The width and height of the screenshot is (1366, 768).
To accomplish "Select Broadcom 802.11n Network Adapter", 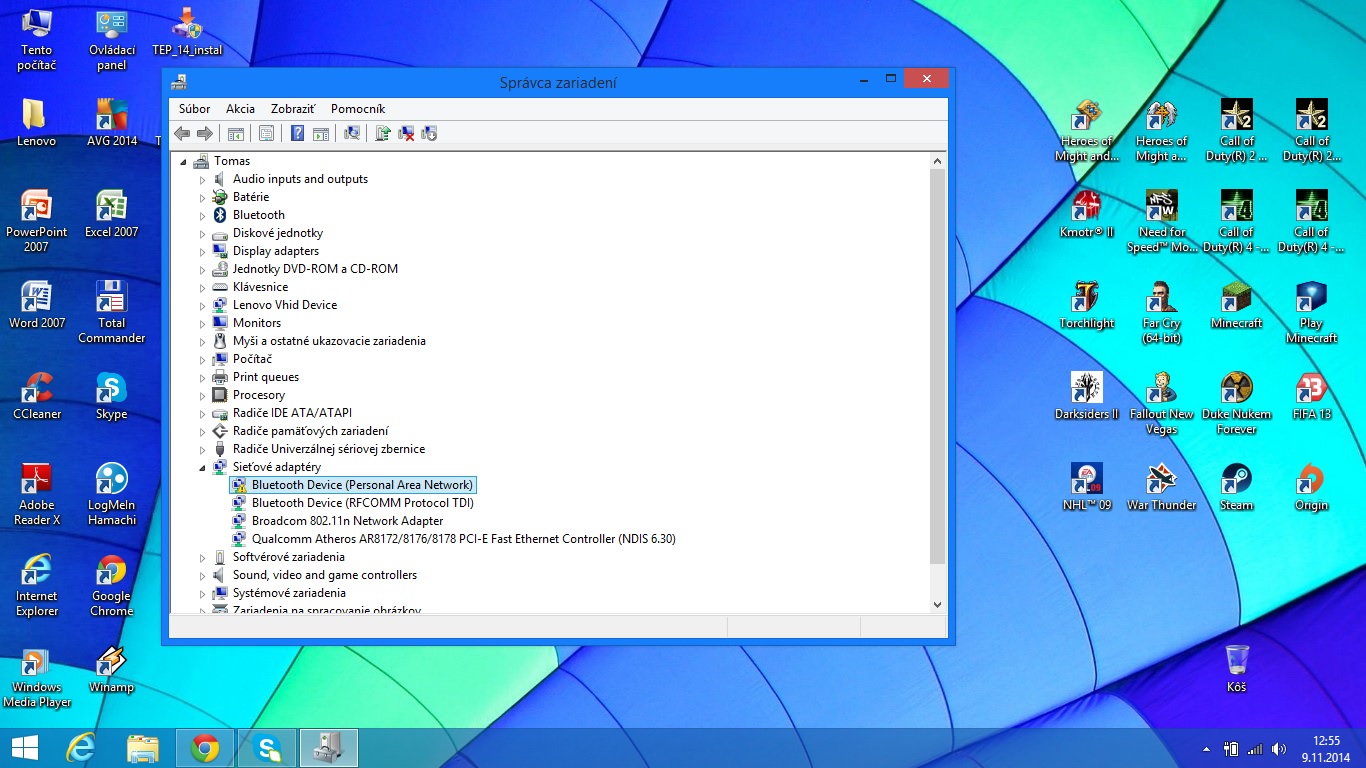I will click(x=347, y=521).
